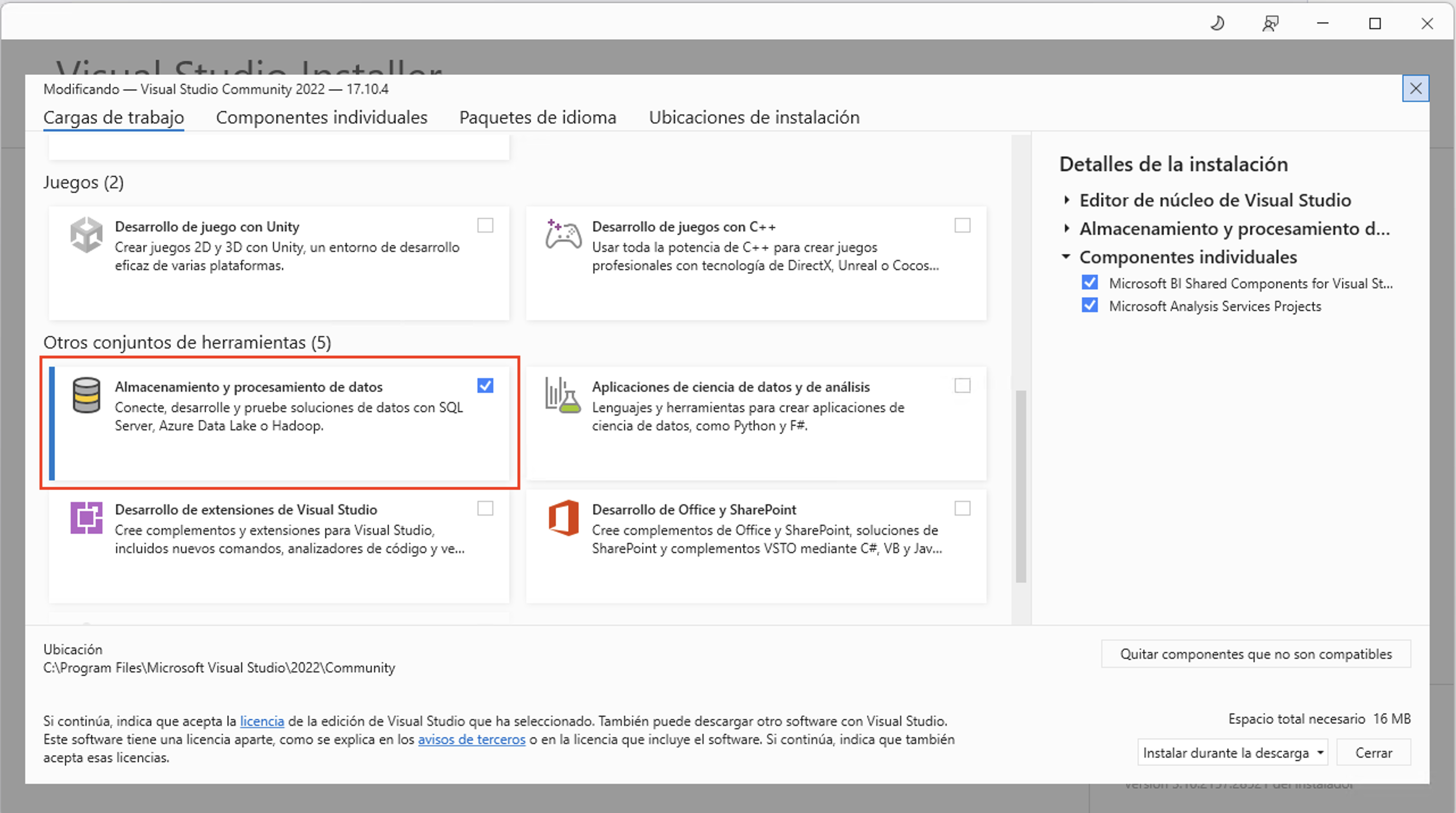Viewport: 1456px width, 813px height.
Task: Click Microsoft Analysis Services Projects label
Action: [x=1215, y=306]
